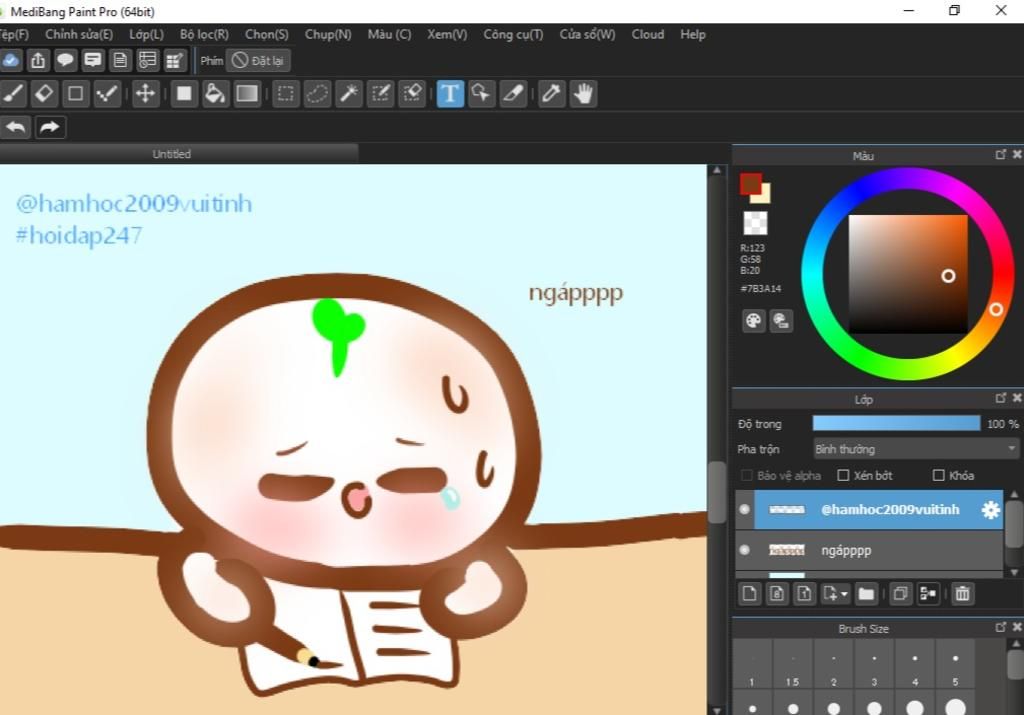Hide the @hamhoc2009vuitinh layer
This screenshot has height=715, width=1024.
tap(744, 509)
